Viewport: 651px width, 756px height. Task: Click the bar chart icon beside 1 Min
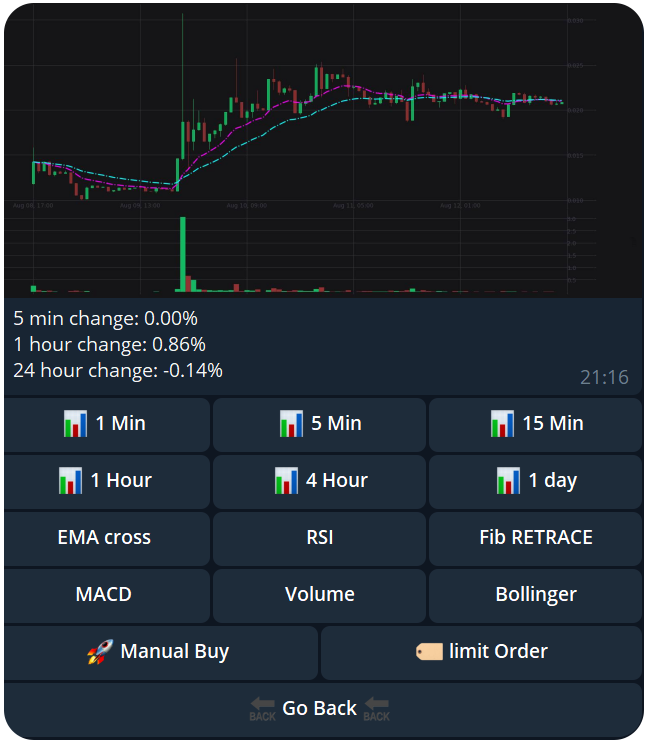pyautogui.click(x=74, y=424)
